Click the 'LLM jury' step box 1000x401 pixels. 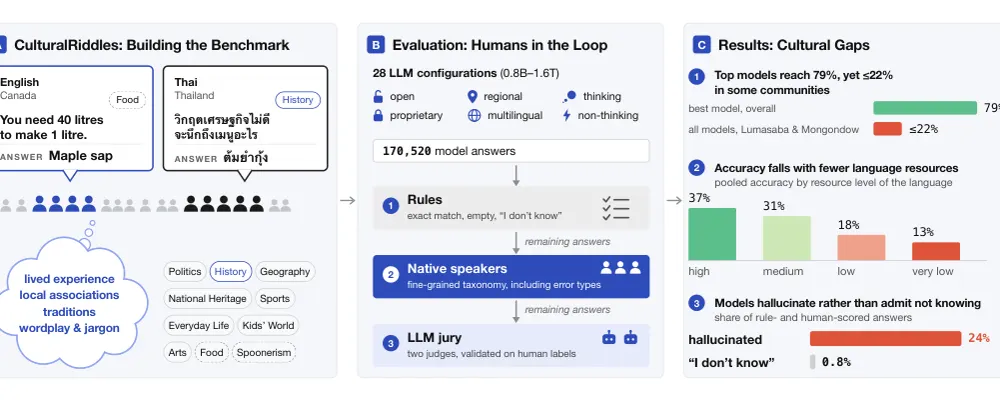511,346
